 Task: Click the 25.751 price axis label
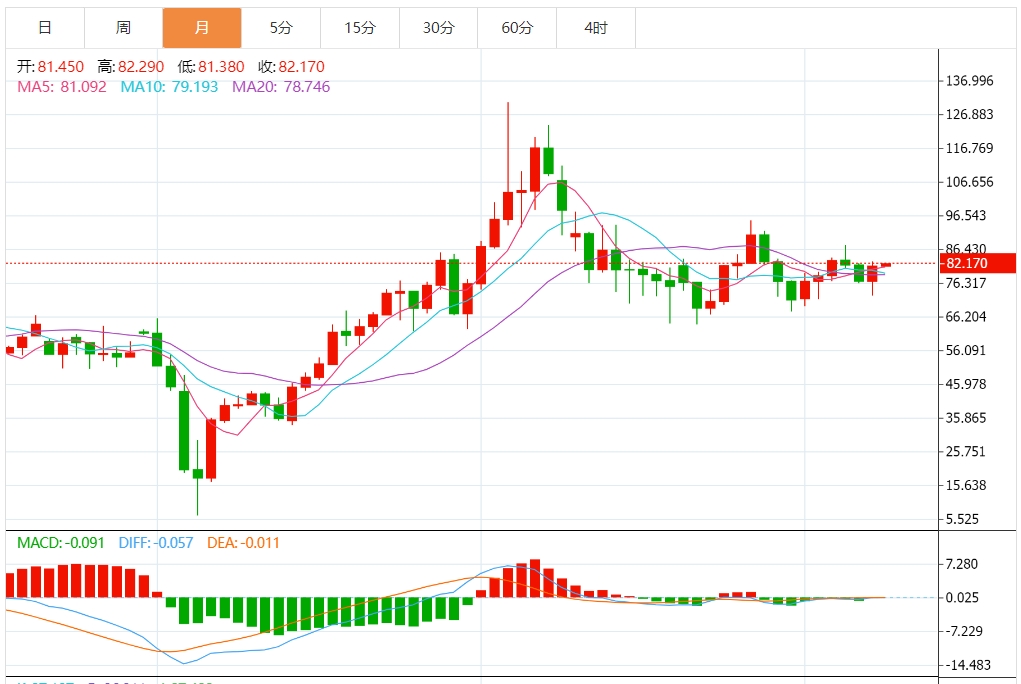966,451
